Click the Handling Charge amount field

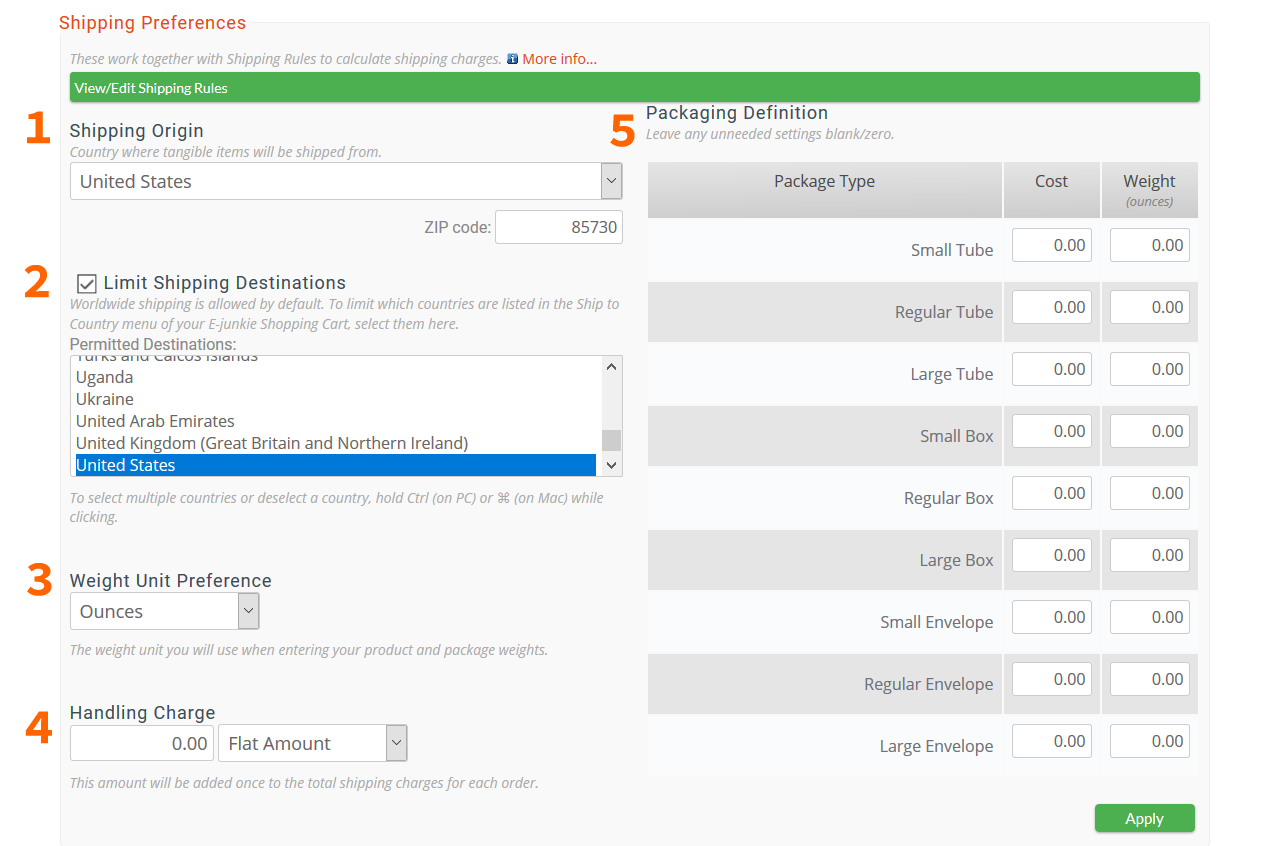coord(142,743)
